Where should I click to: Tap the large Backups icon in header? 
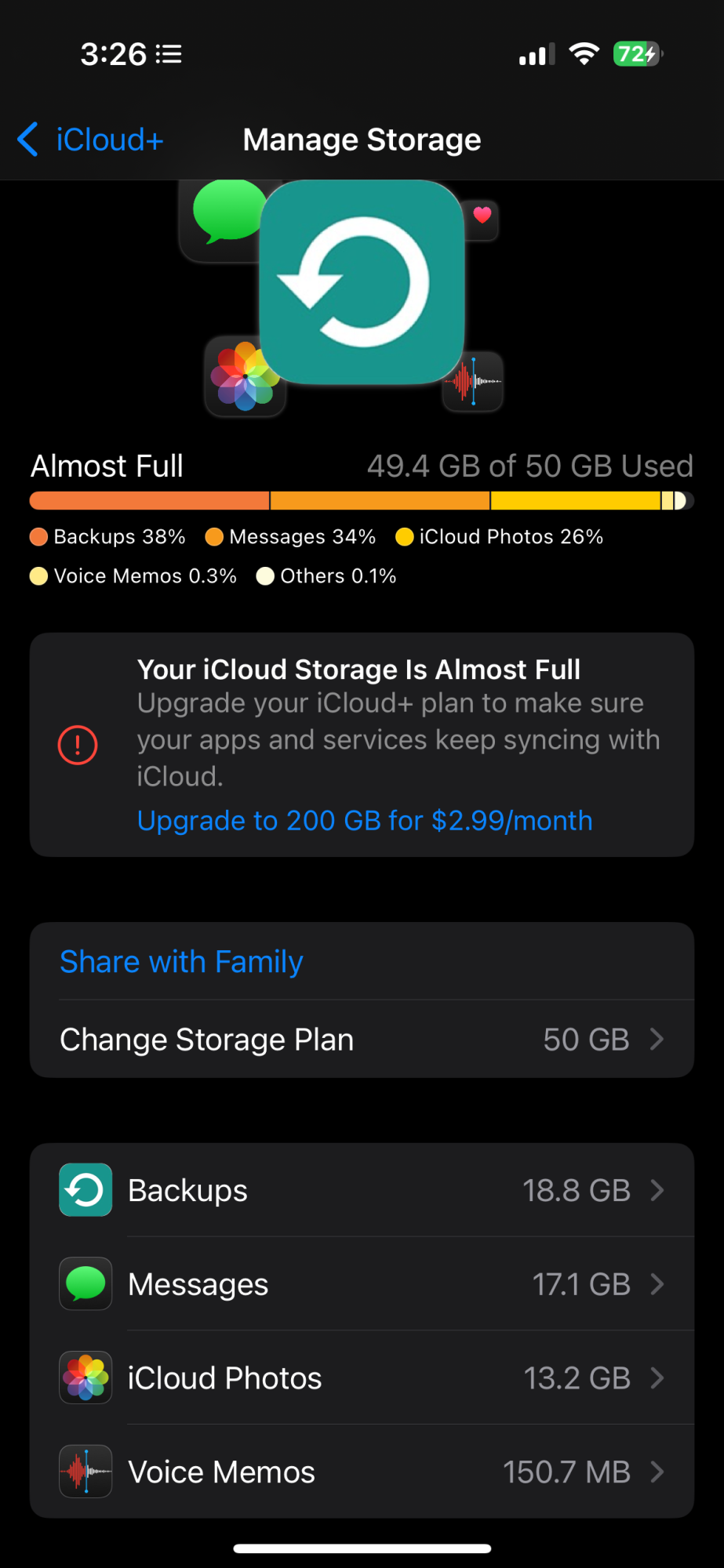pos(362,282)
